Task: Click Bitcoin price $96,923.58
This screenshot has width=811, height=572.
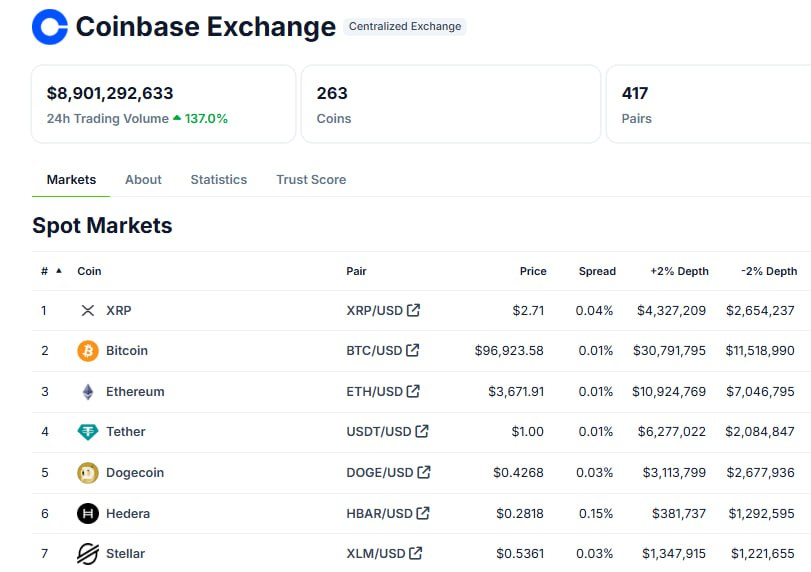Action: 509,351
